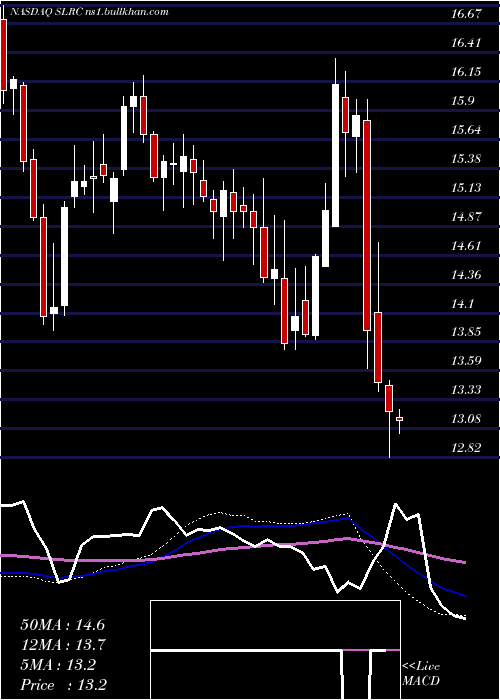Select the 15.13 price axis label

(466, 188)
